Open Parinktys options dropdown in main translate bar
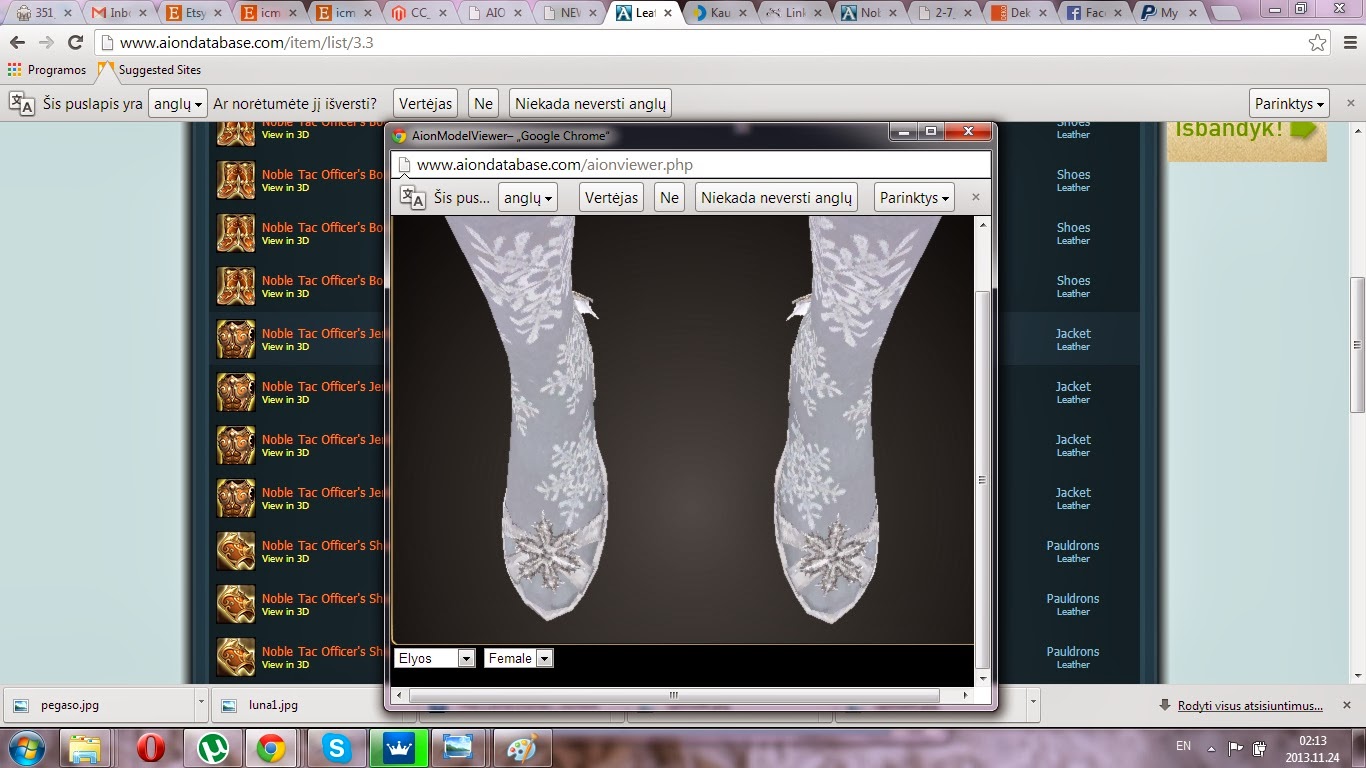Screen dimensions: 1366x768 (1290, 103)
